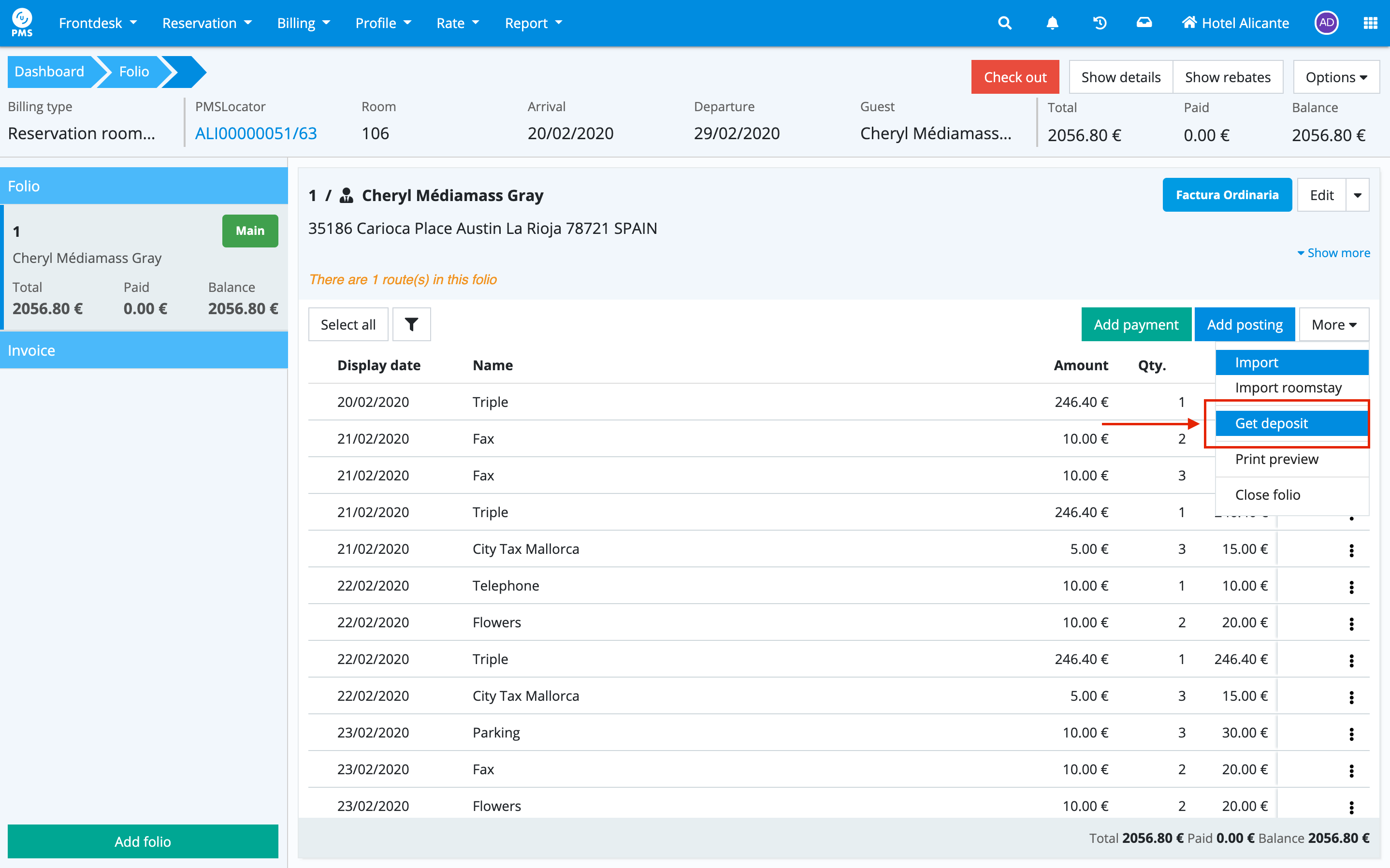Screen dimensions: 1390x868
Task: Open the apps grid icon
Action: pyautogui.click(x=1370, y=23)
